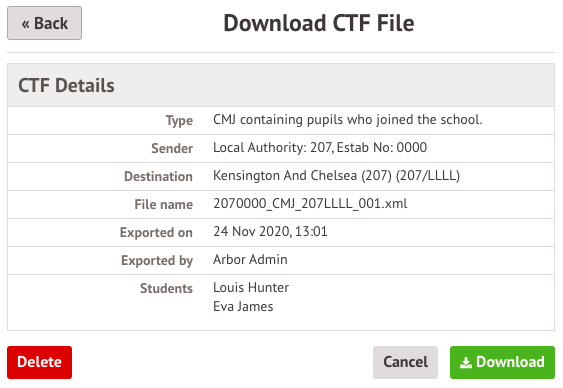This screenshot has height=388, width=563.
Task: Go back using the « Back button
Action: 45,23
